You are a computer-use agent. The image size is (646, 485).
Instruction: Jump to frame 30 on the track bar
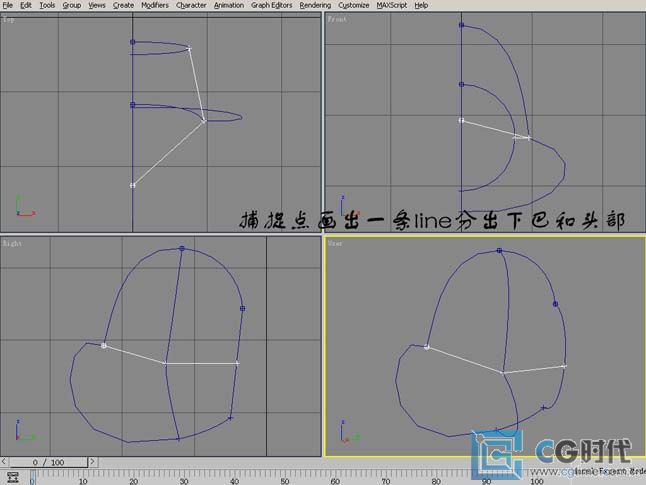[184, 480]
